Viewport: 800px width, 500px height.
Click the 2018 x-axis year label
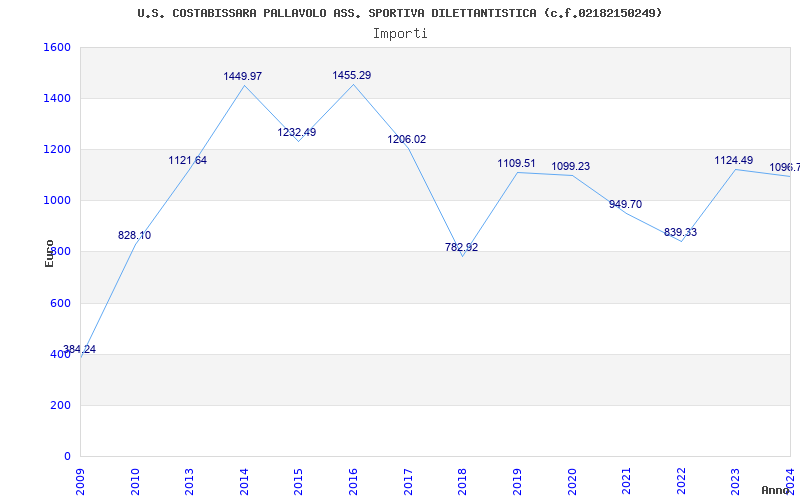coord(463,481)
